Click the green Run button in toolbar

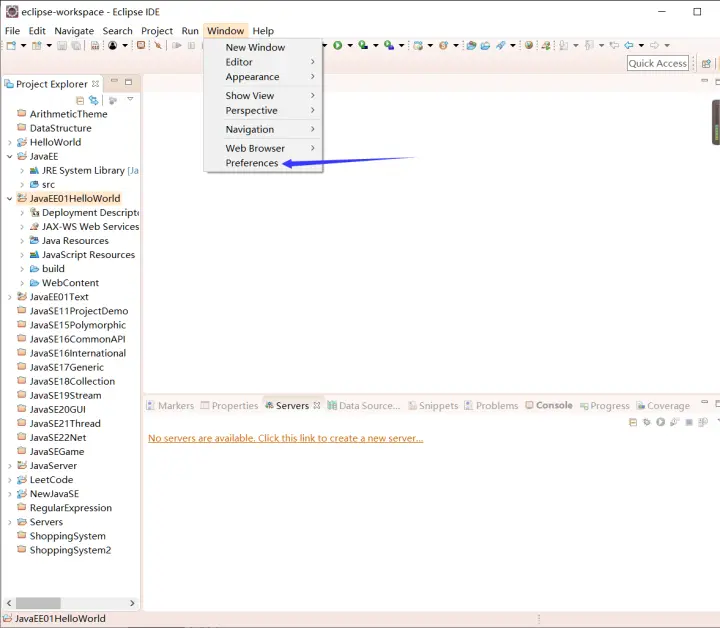(338, 45)
